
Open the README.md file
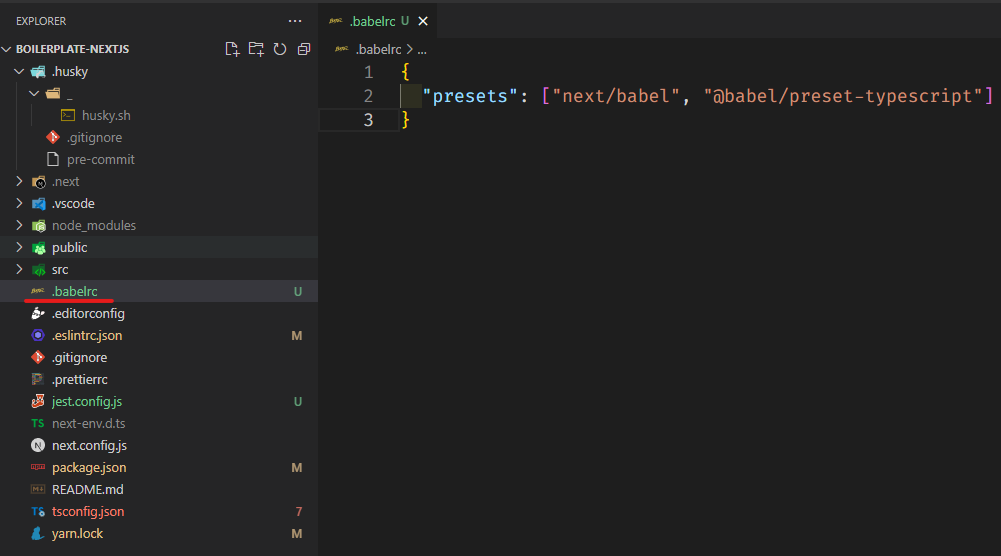[87, 490]
